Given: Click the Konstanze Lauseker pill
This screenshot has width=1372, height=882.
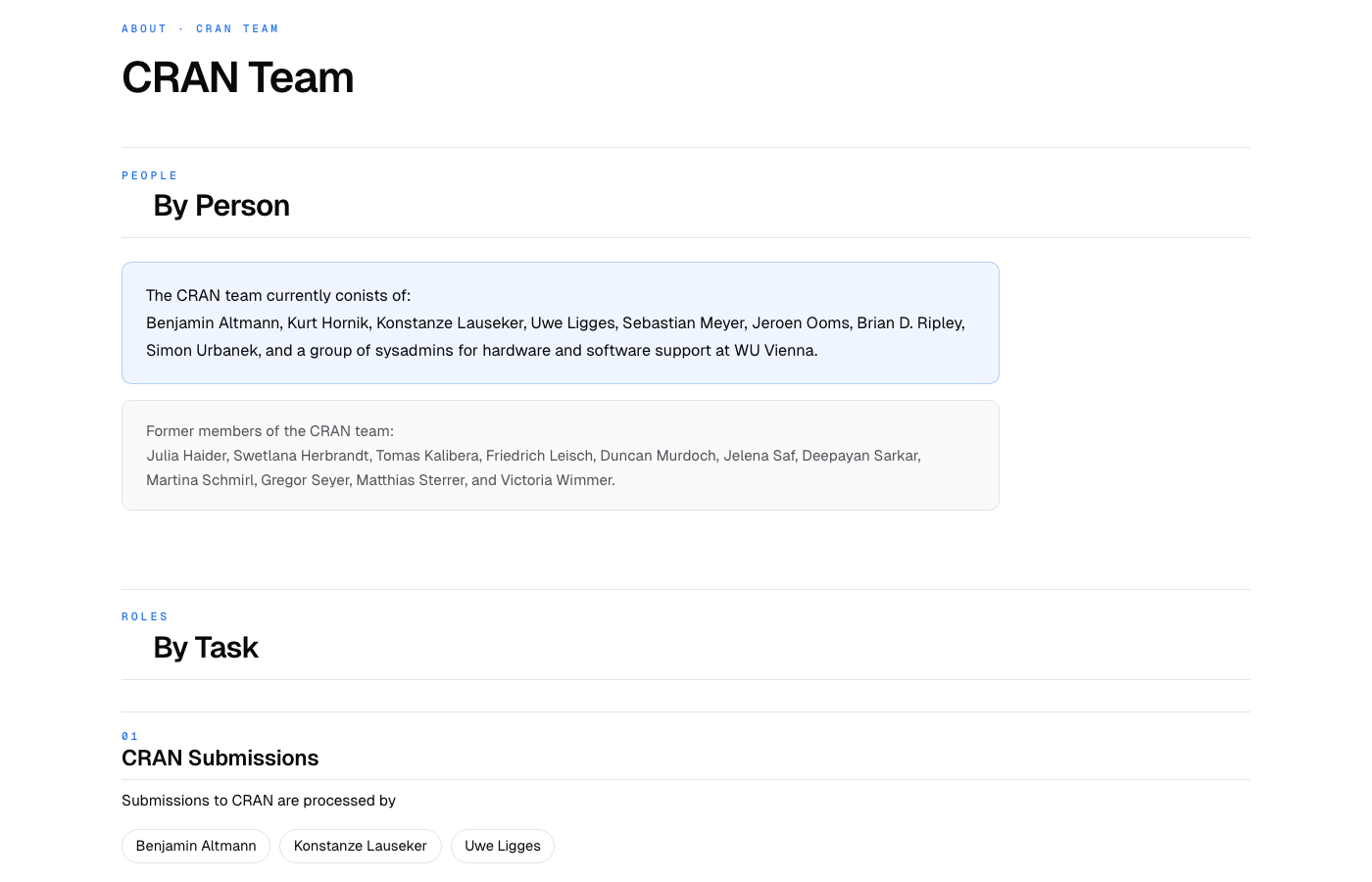Looking at the screenshot, I should pos(361,846).
